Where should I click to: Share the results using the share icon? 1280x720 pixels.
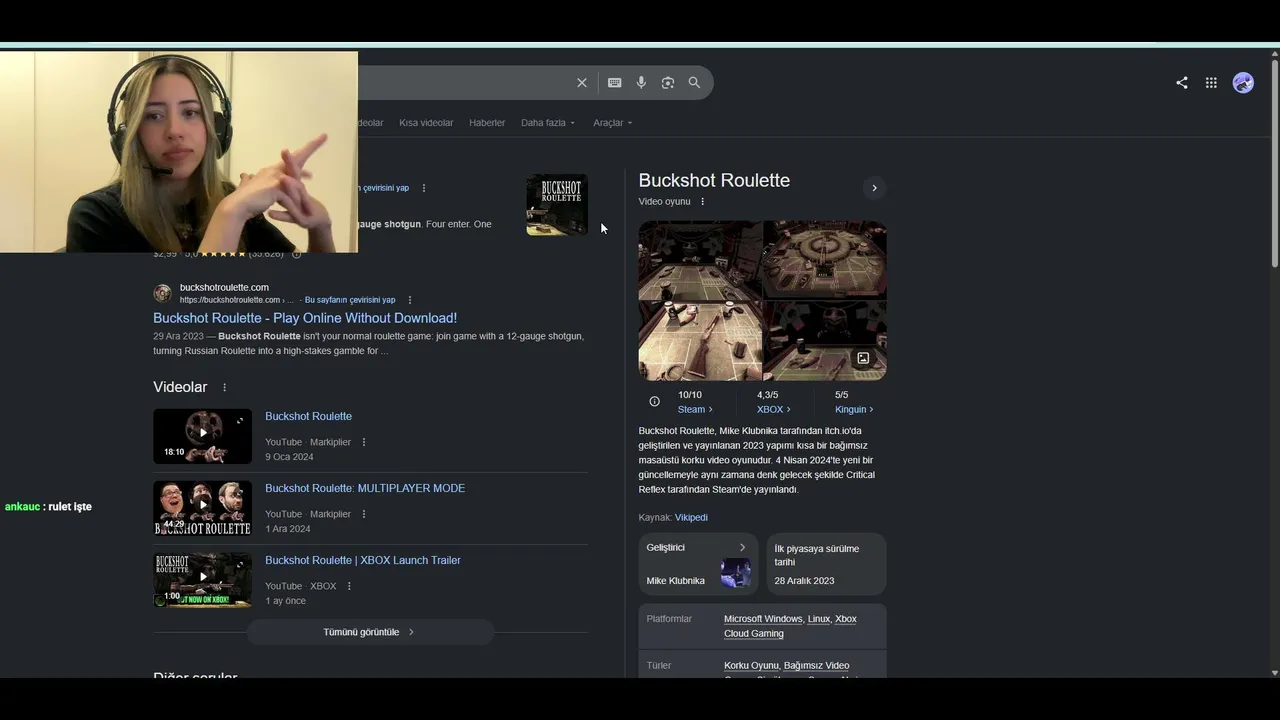pyautogui.click(x=1182, y=83)
